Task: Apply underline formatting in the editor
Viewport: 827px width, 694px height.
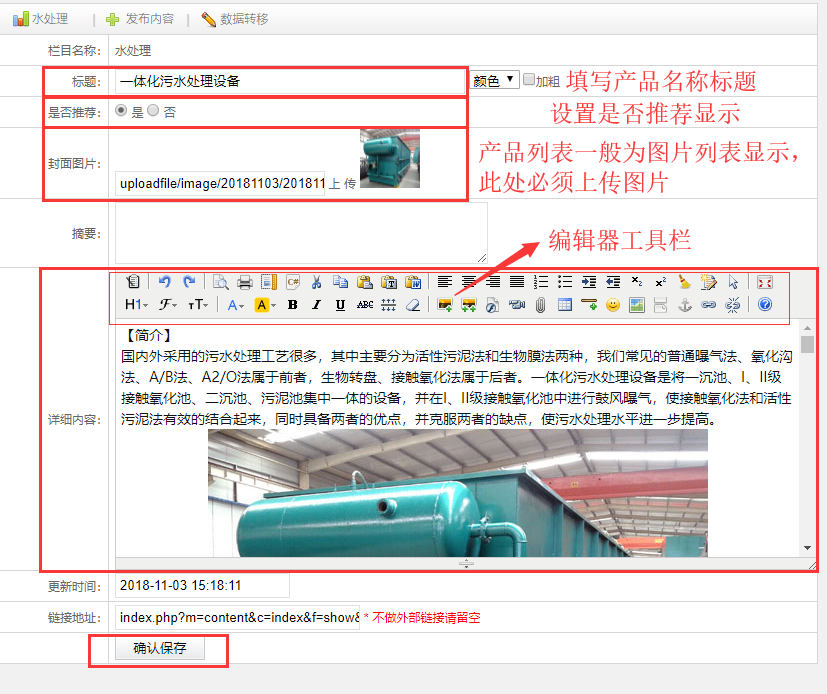Action: [340, 305]
